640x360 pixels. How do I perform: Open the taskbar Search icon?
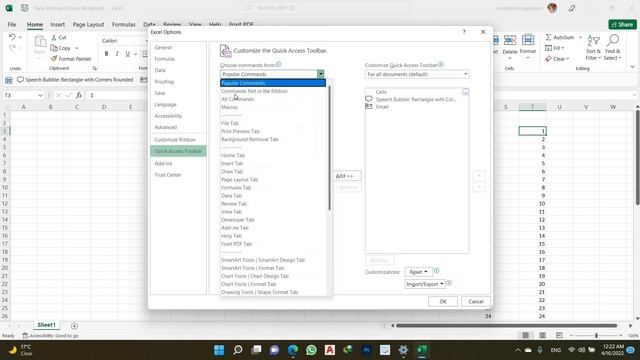238,350
